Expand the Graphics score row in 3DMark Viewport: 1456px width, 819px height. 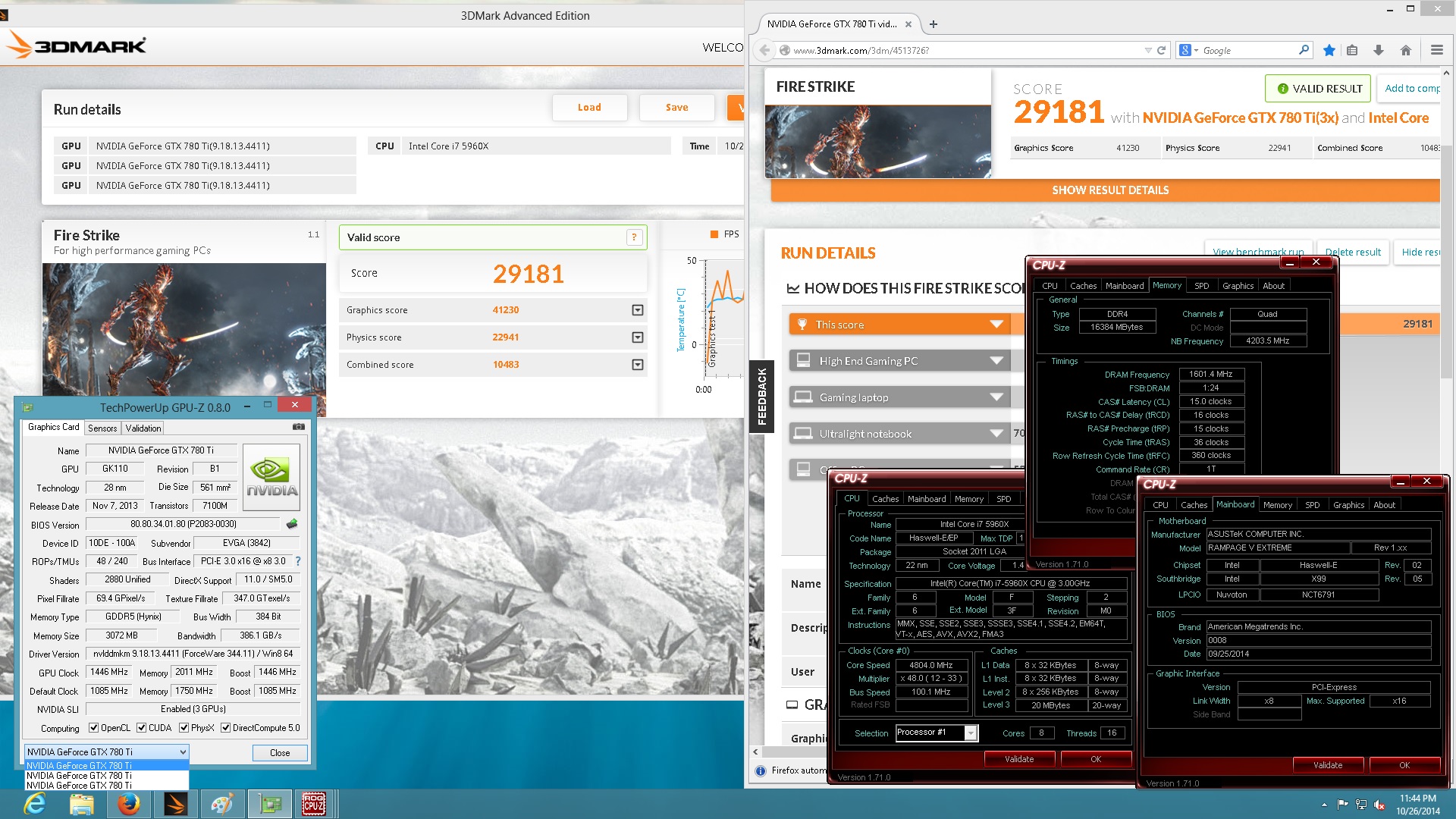(638, 310)
